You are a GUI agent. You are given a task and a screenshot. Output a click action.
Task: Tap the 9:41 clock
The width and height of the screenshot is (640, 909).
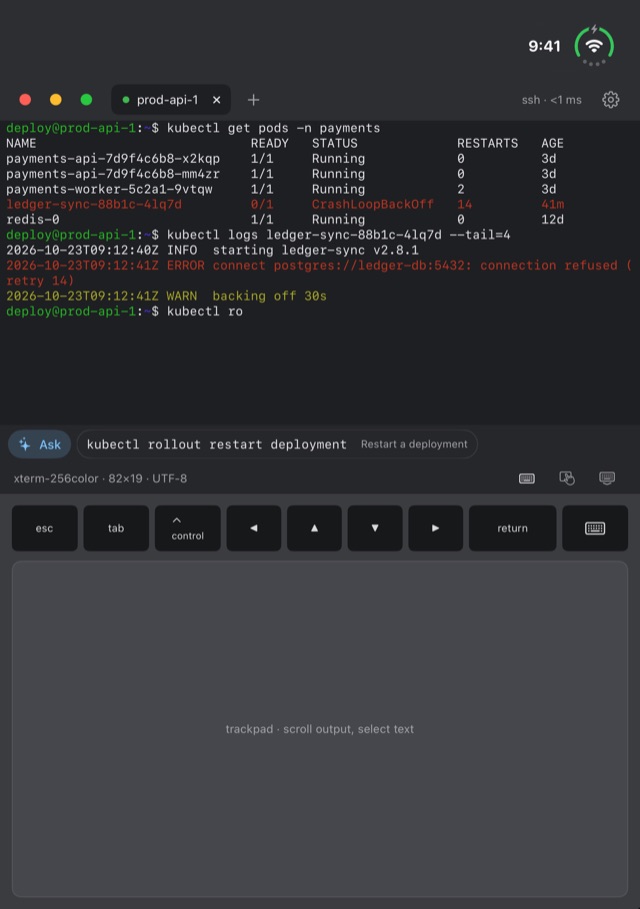(544, 46)
